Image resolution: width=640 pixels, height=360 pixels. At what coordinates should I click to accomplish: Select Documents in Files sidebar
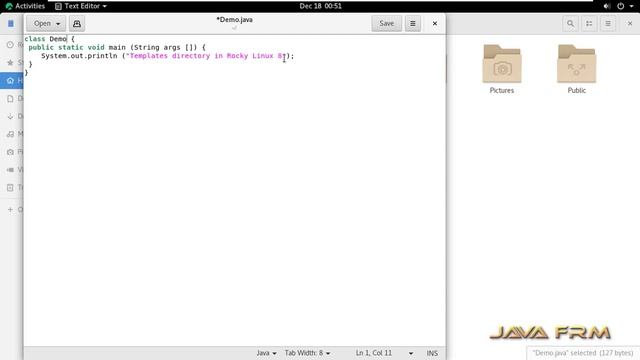12,98
